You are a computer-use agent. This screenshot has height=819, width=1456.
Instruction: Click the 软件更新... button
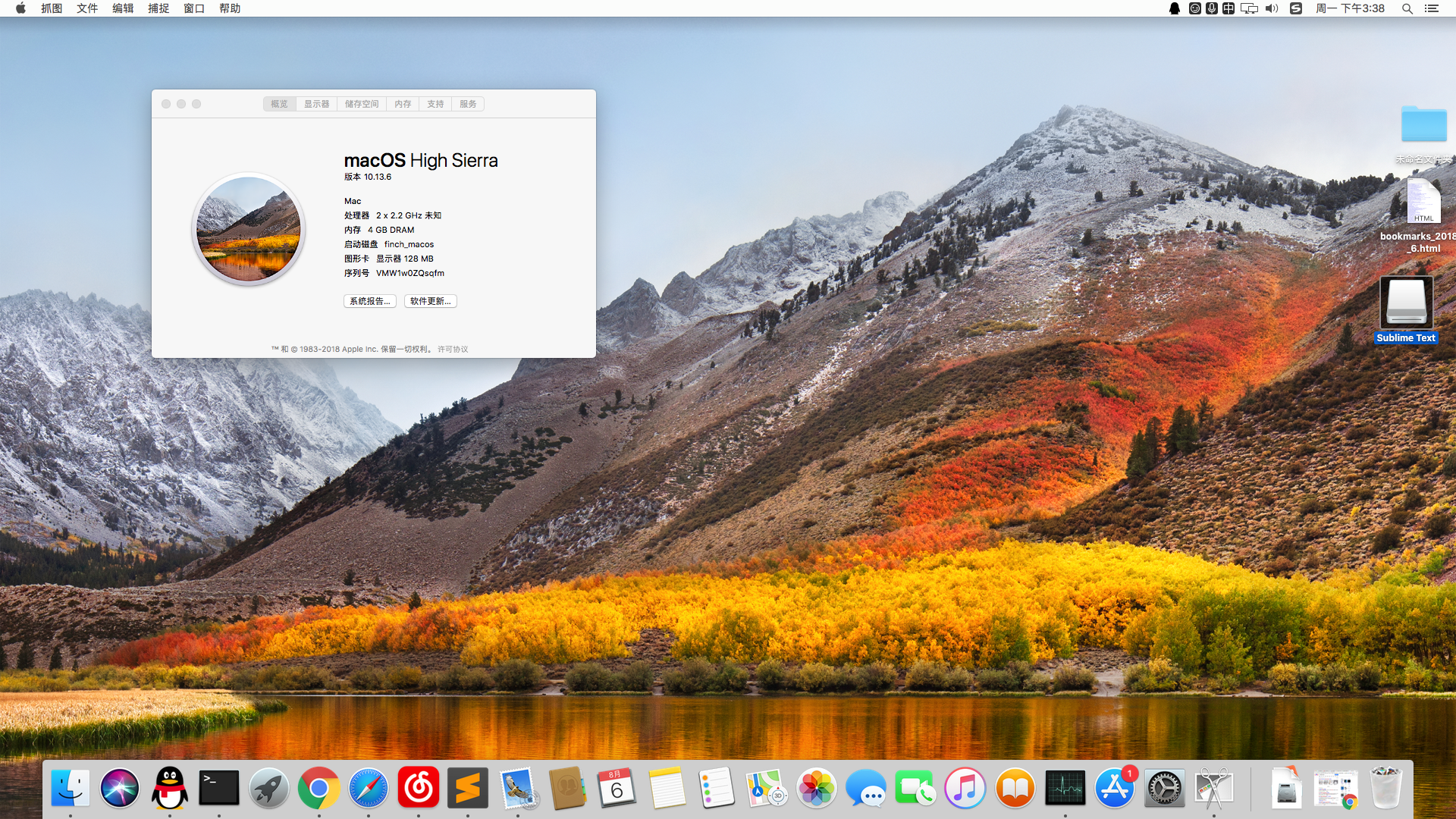[x=430, y=301]
